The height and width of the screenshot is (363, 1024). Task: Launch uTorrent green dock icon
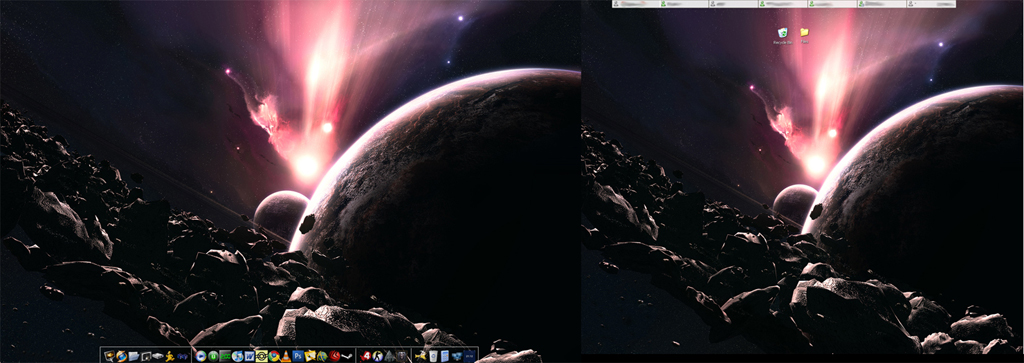213,356
